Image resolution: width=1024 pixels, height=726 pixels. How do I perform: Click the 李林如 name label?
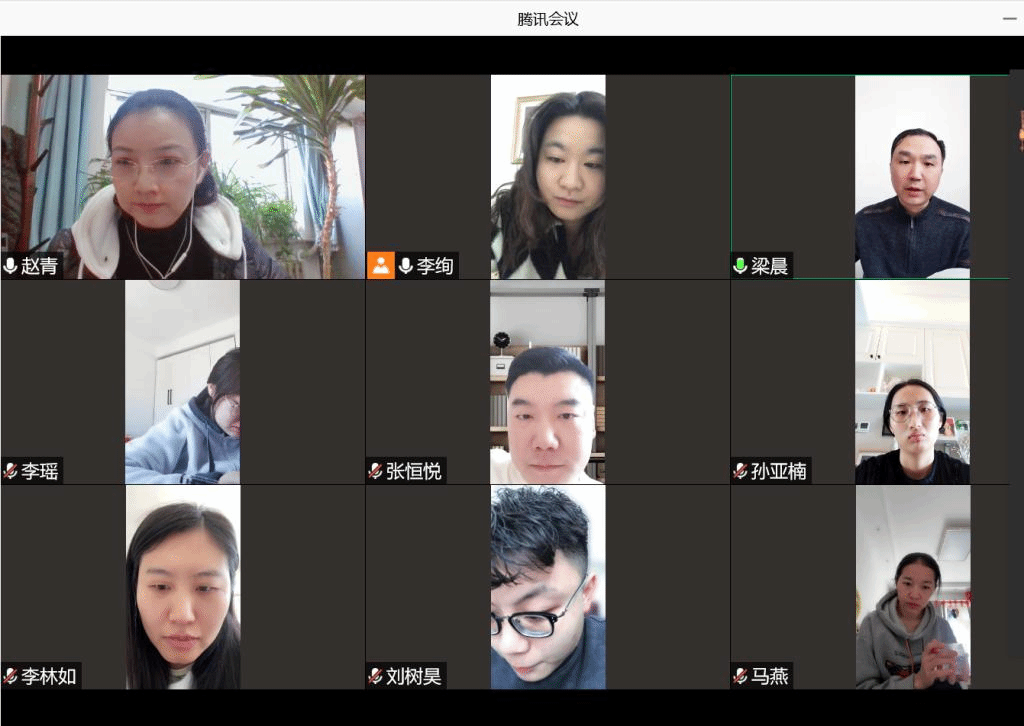(x=49, y=676)
